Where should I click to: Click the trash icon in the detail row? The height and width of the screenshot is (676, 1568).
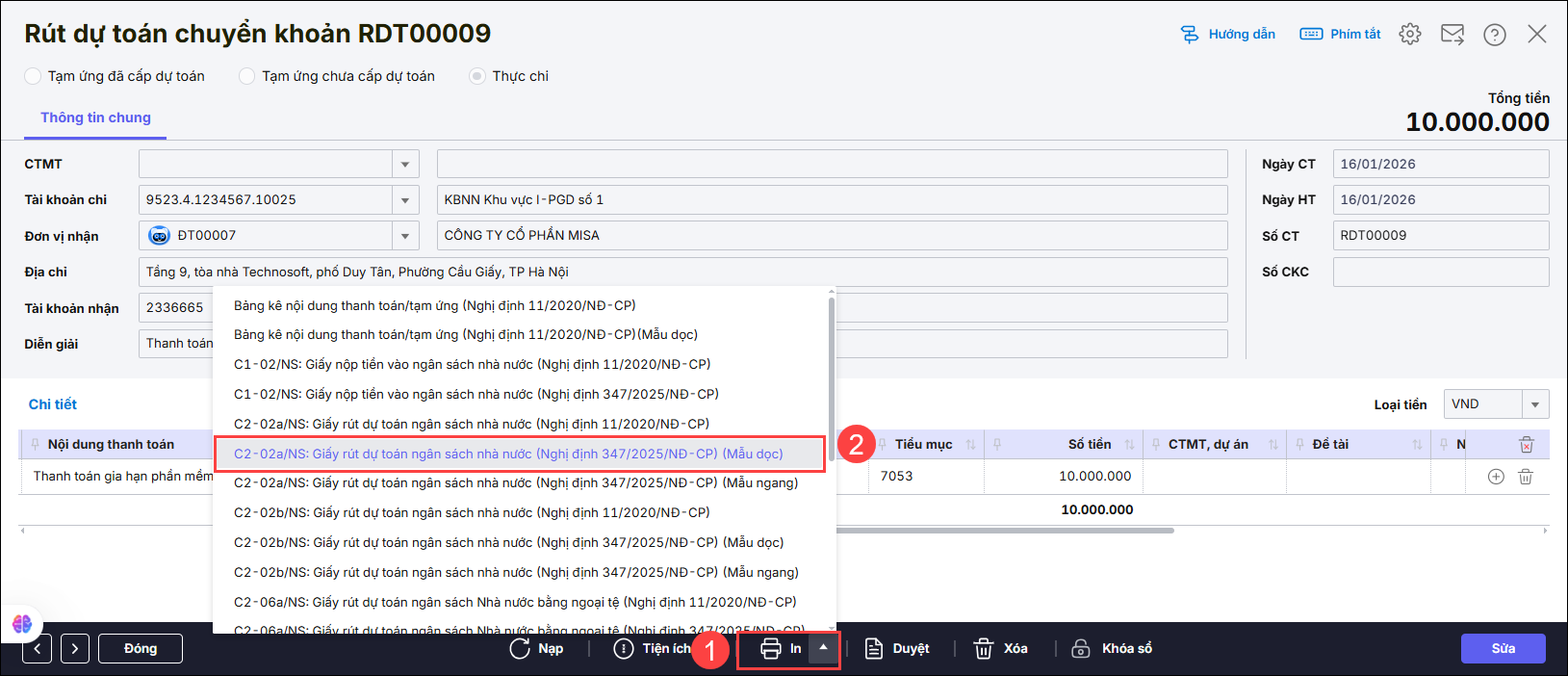coord(1526,477)
